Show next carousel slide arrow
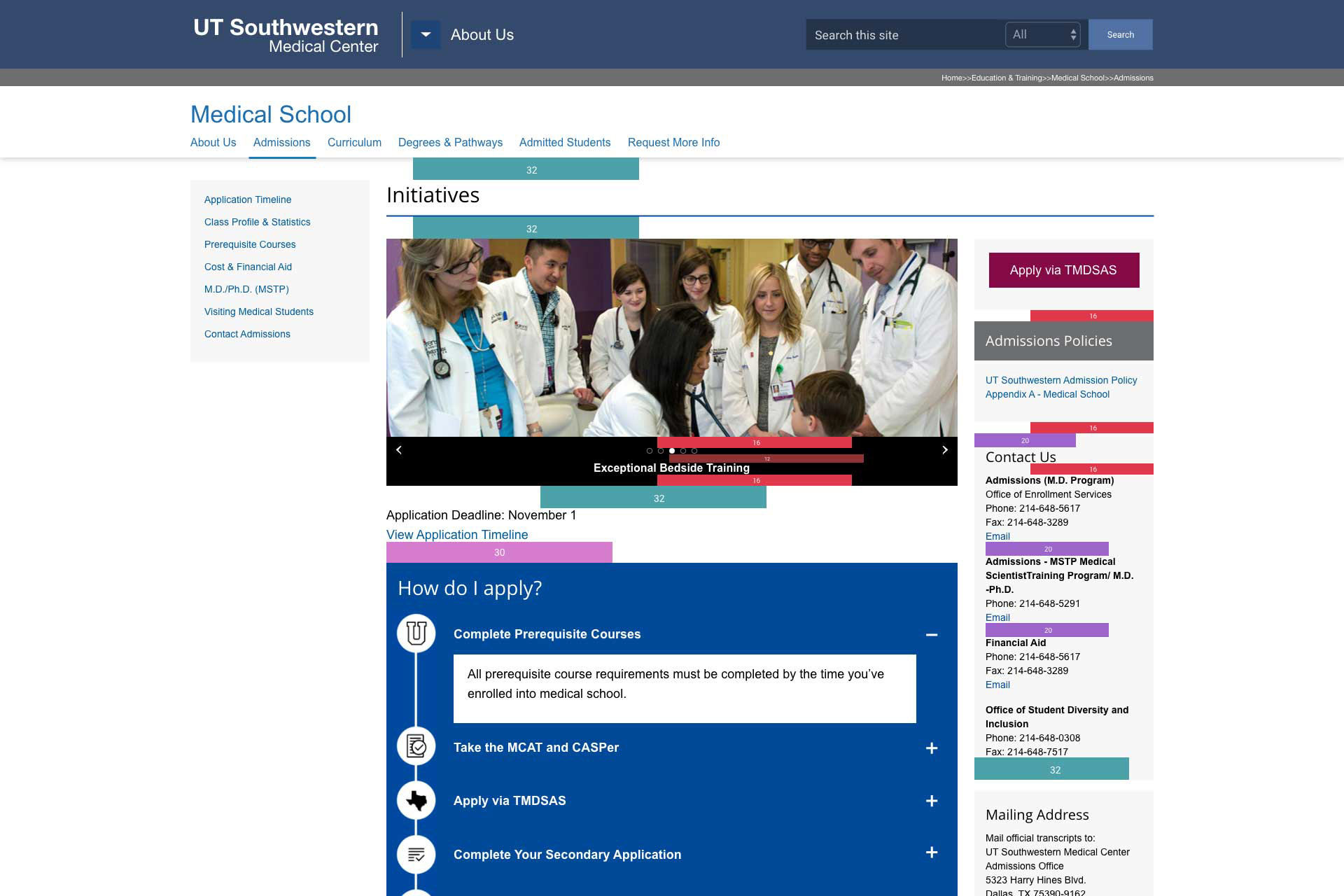Viewport: 1344px width, 896px height. pyautogui.click(x=945, y=450)
